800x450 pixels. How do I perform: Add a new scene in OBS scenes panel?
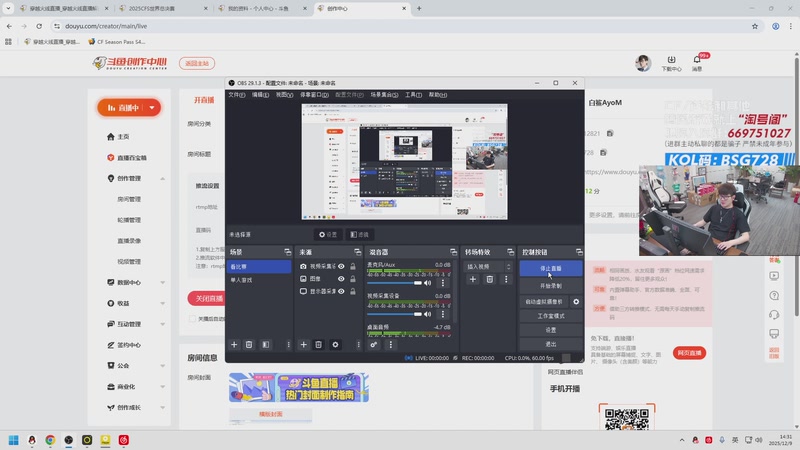pyautogui.click(x=234, y=345)
